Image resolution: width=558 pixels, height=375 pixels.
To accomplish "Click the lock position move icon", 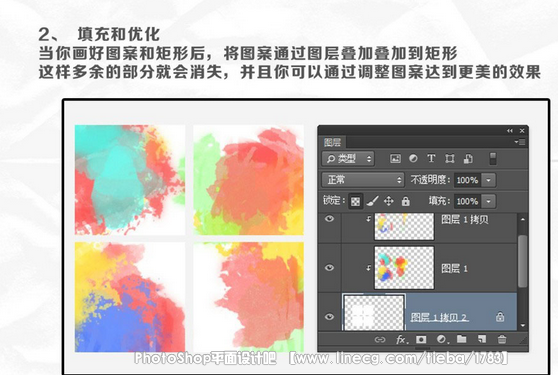I will (389, 201).
